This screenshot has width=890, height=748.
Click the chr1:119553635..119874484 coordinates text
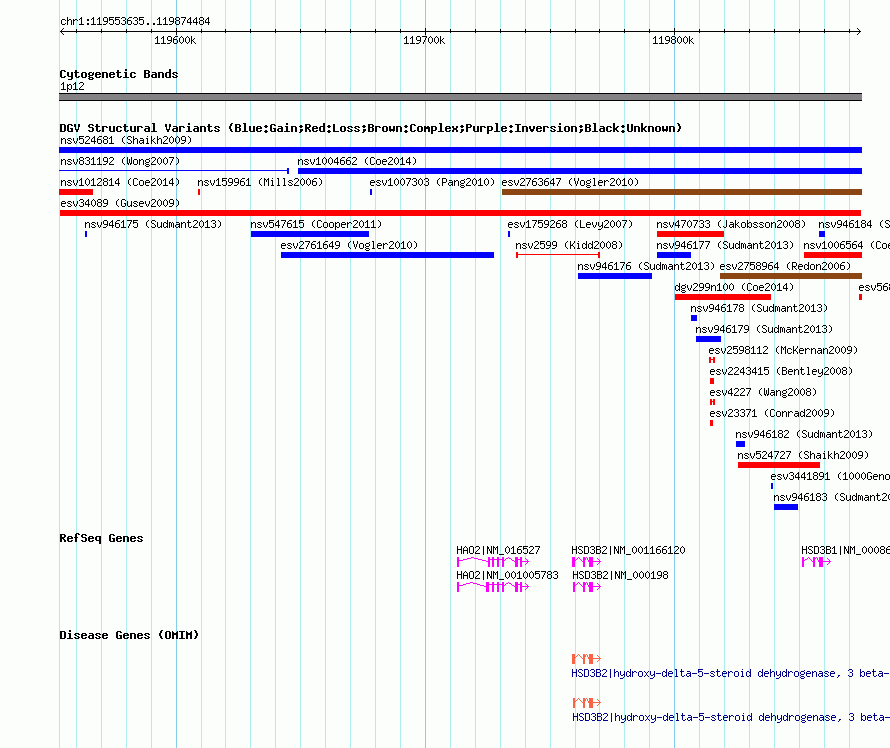[x=135, y=22]
